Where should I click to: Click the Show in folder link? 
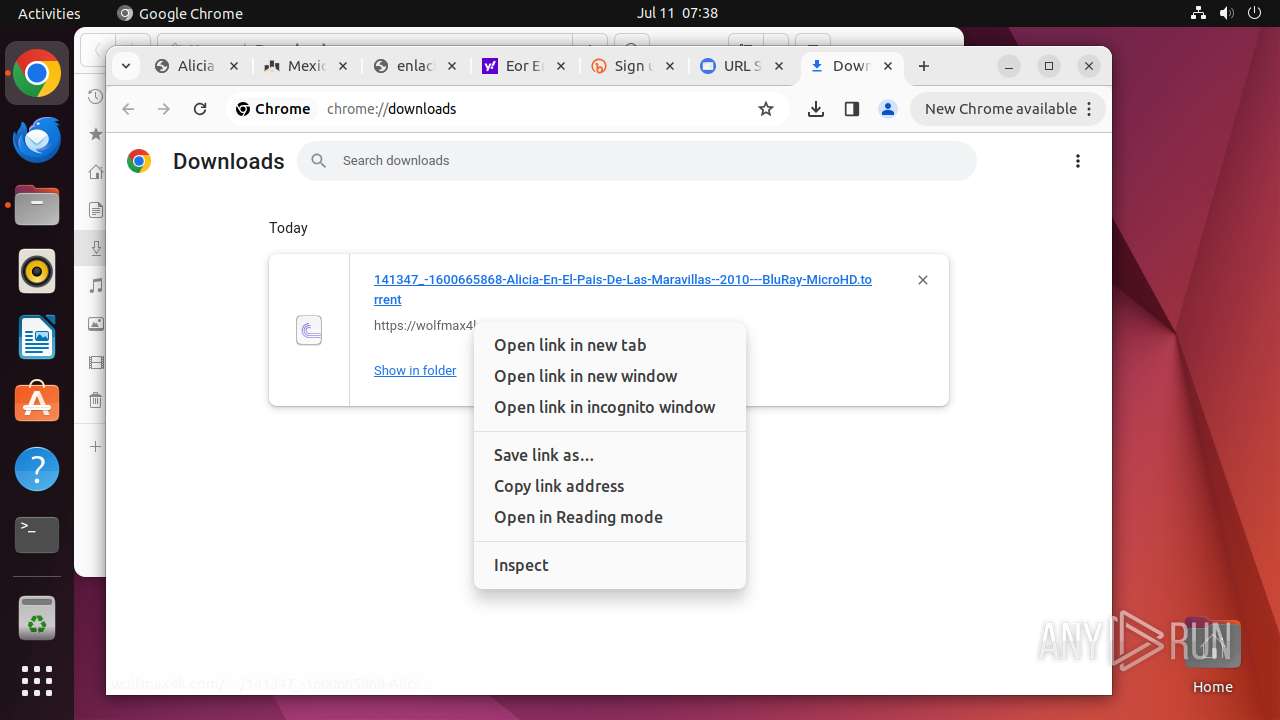coord(415,370)
